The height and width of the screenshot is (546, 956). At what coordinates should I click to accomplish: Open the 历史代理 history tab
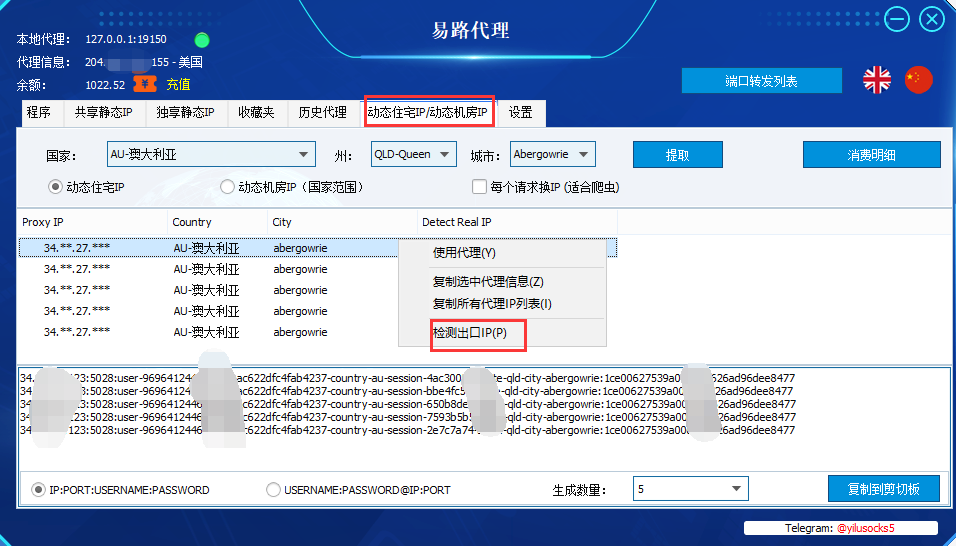pyautogui.click(x=323, y=113)
